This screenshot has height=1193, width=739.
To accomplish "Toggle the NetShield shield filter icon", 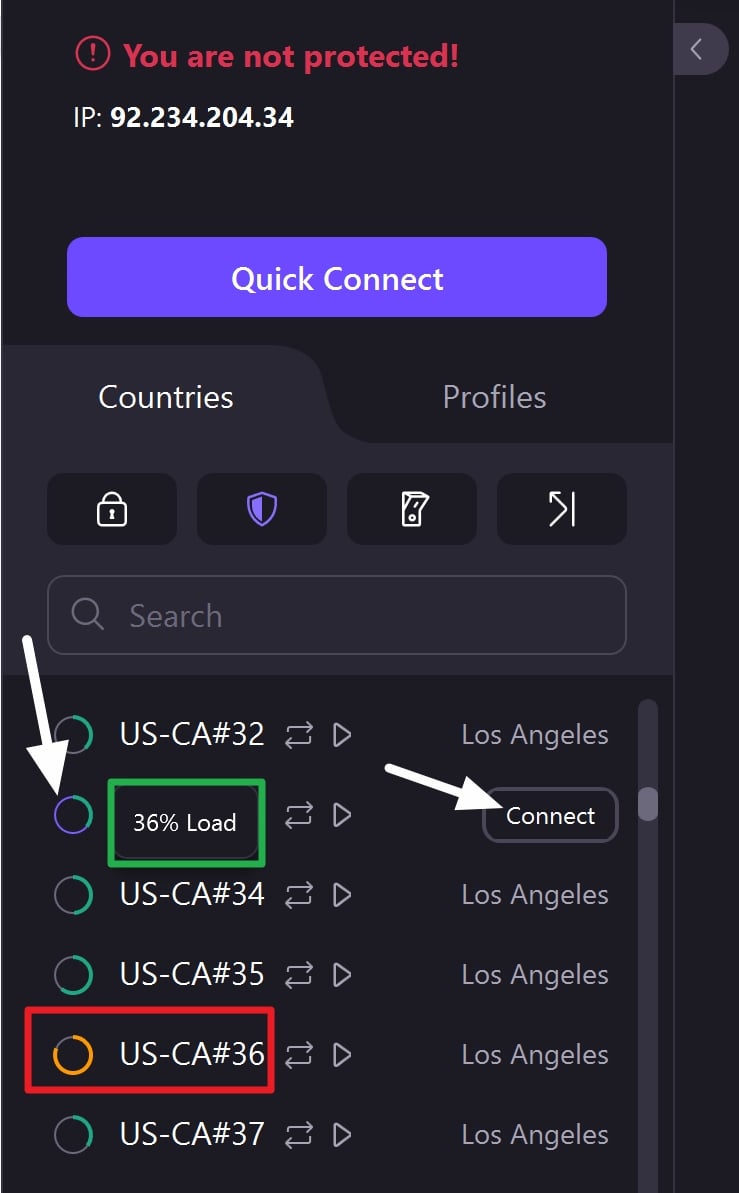I will [x=262, y=509].
